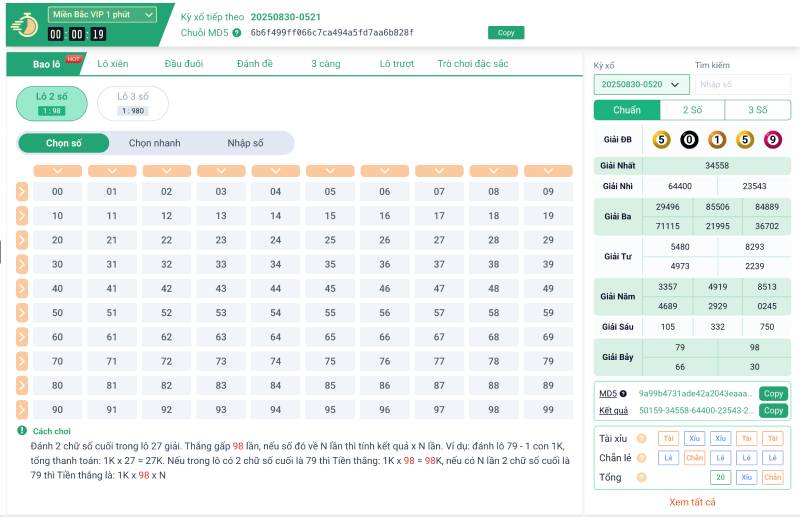Copy the next-draw MD5 chain string
The image size is (800, 517).
(x=506, y=33)
